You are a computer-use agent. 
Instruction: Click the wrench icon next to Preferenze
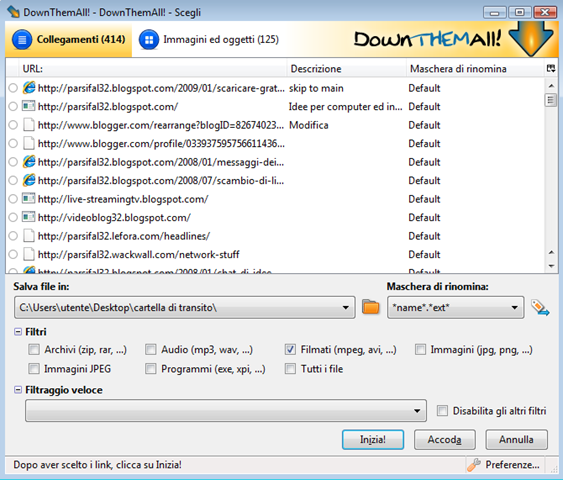click(x=474, y=465)
